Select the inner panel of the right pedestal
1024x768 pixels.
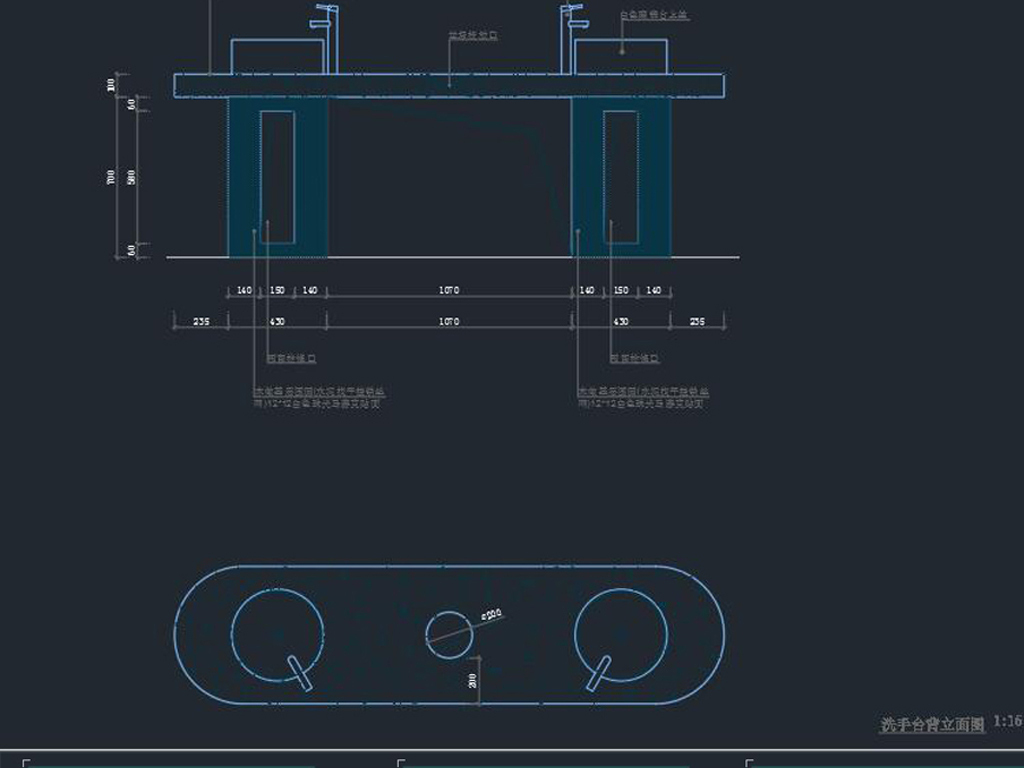(x=621, y=177)
